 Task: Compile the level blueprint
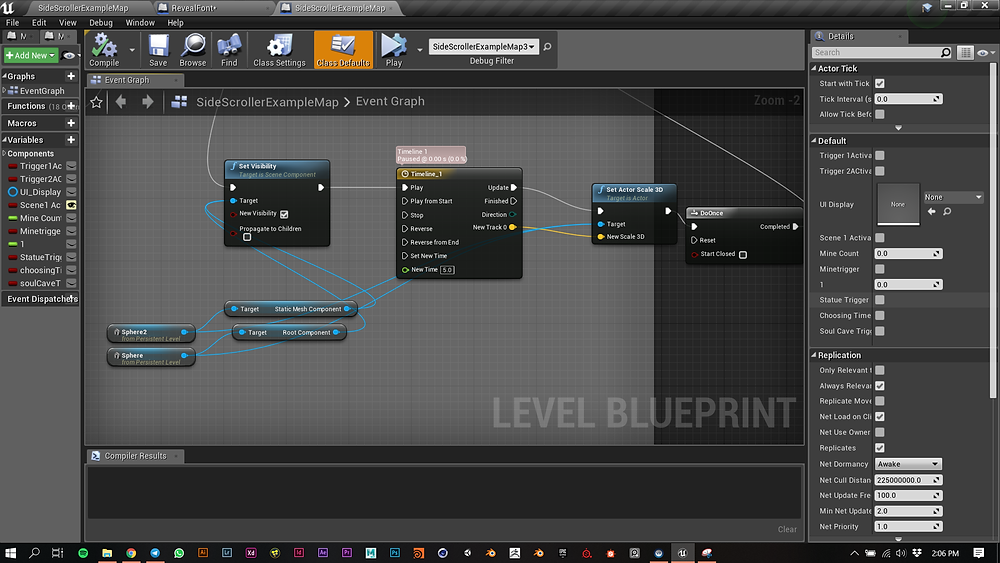tap(104, 50)
